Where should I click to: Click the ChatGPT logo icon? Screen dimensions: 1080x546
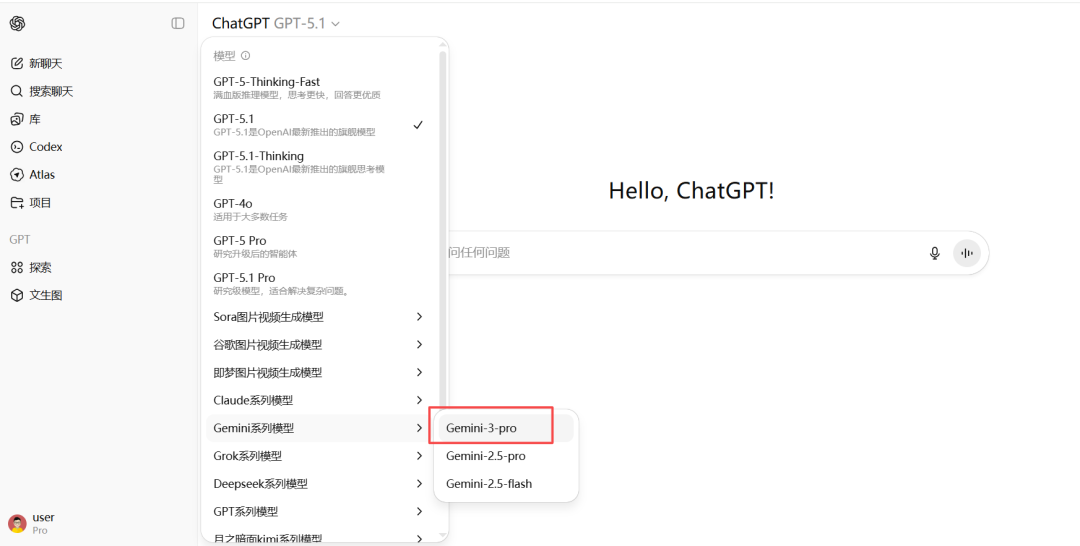click(x=17, y=23)
